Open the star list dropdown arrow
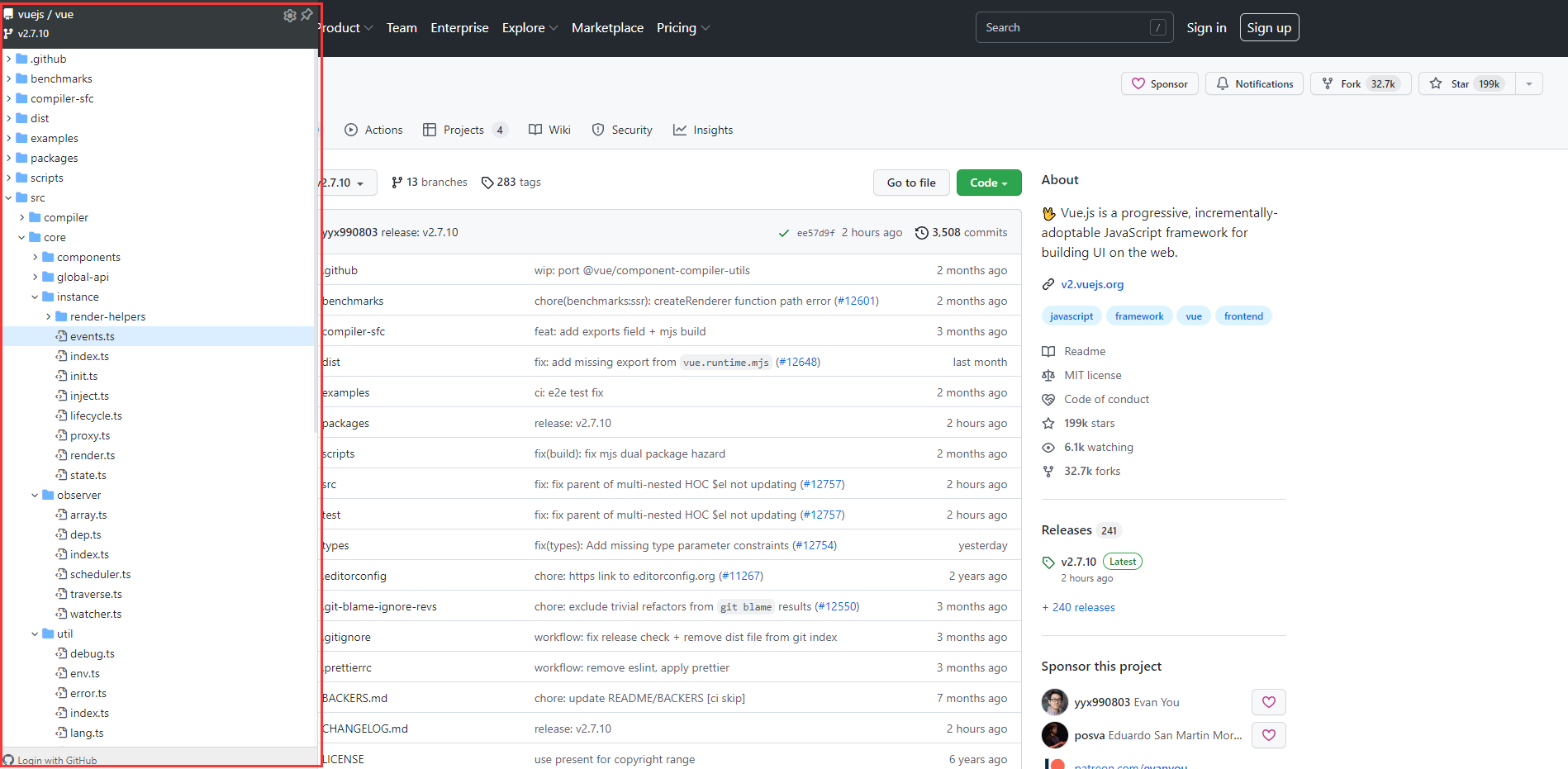 click(x=1529, y=83)
